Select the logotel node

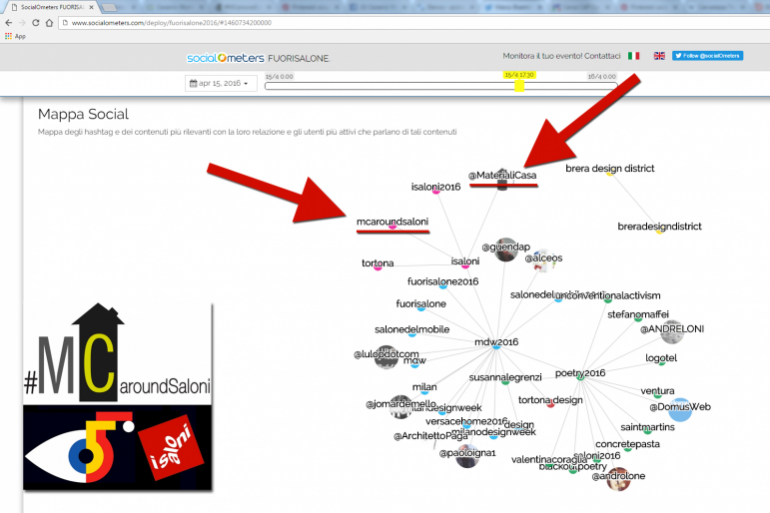(661, 358)
